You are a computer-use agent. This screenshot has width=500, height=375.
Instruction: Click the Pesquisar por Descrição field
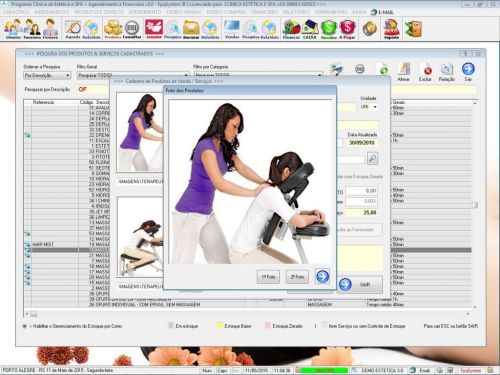[x=276, y=89]
